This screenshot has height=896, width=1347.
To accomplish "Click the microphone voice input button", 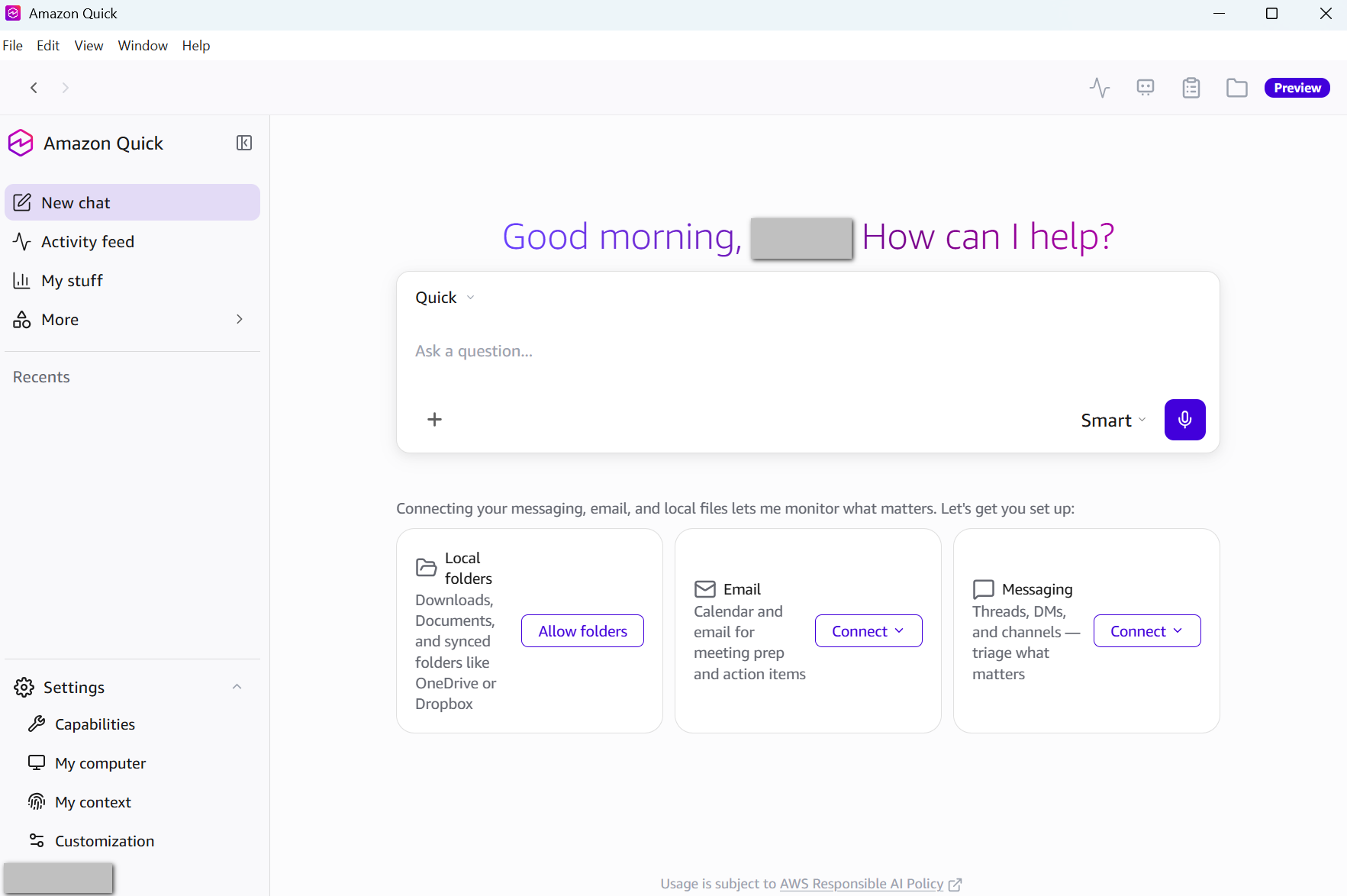I will click(x=1184, y=420).
